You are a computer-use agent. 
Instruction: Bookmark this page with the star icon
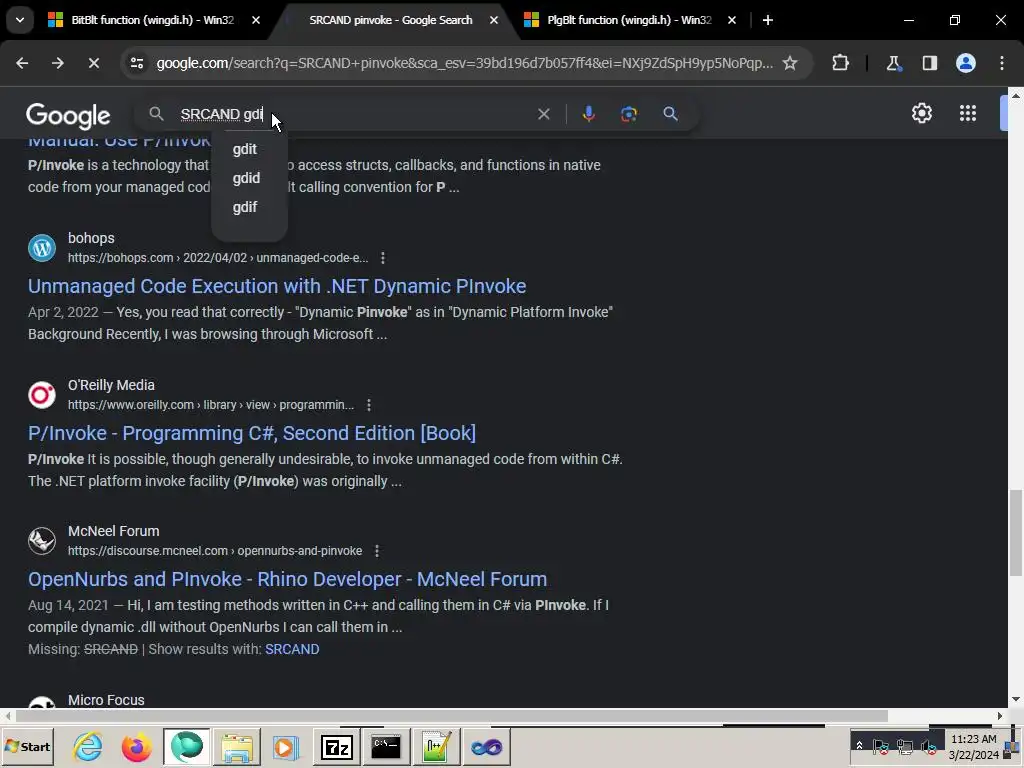tap(790, 63)
